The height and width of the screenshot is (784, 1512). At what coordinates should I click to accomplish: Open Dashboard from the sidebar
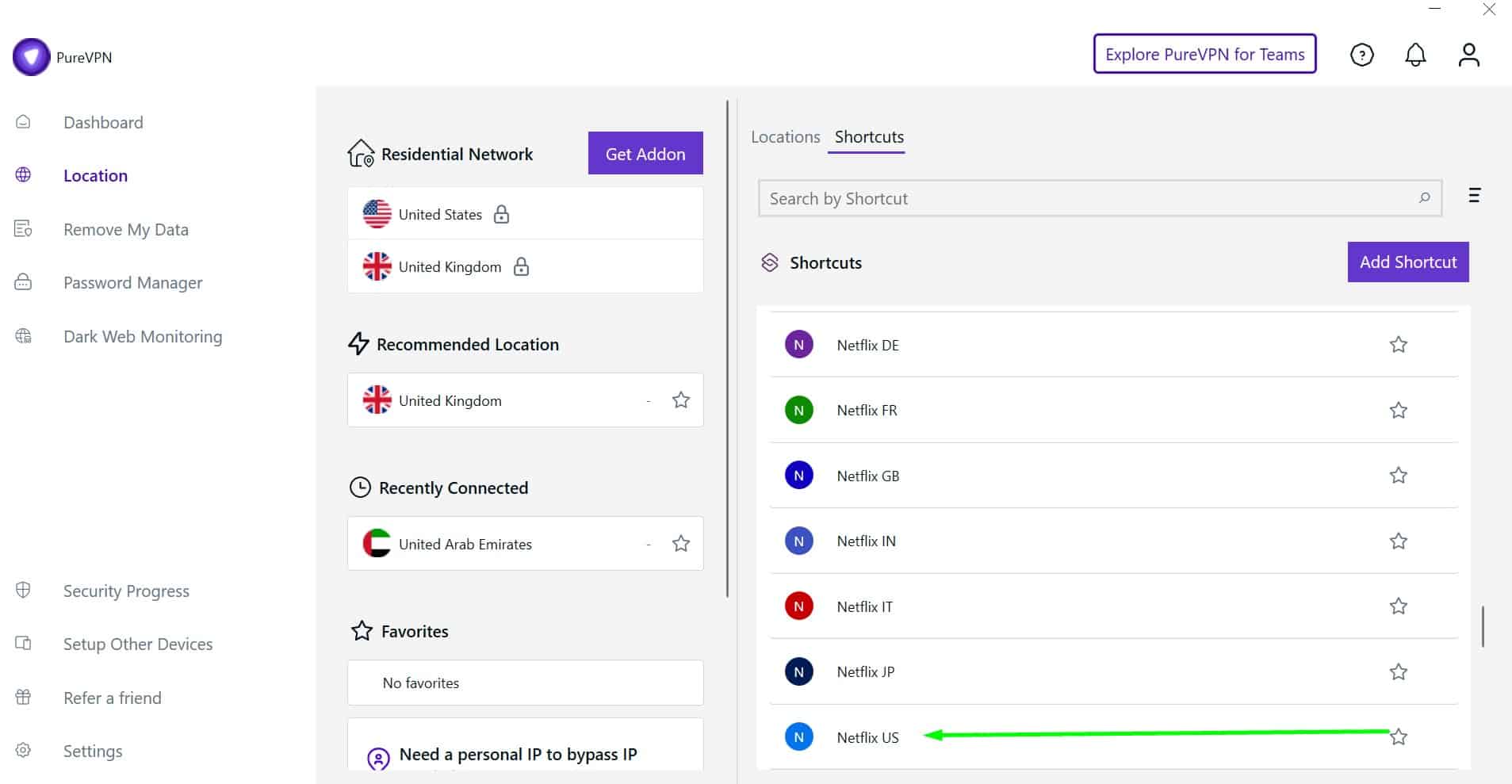103,122
